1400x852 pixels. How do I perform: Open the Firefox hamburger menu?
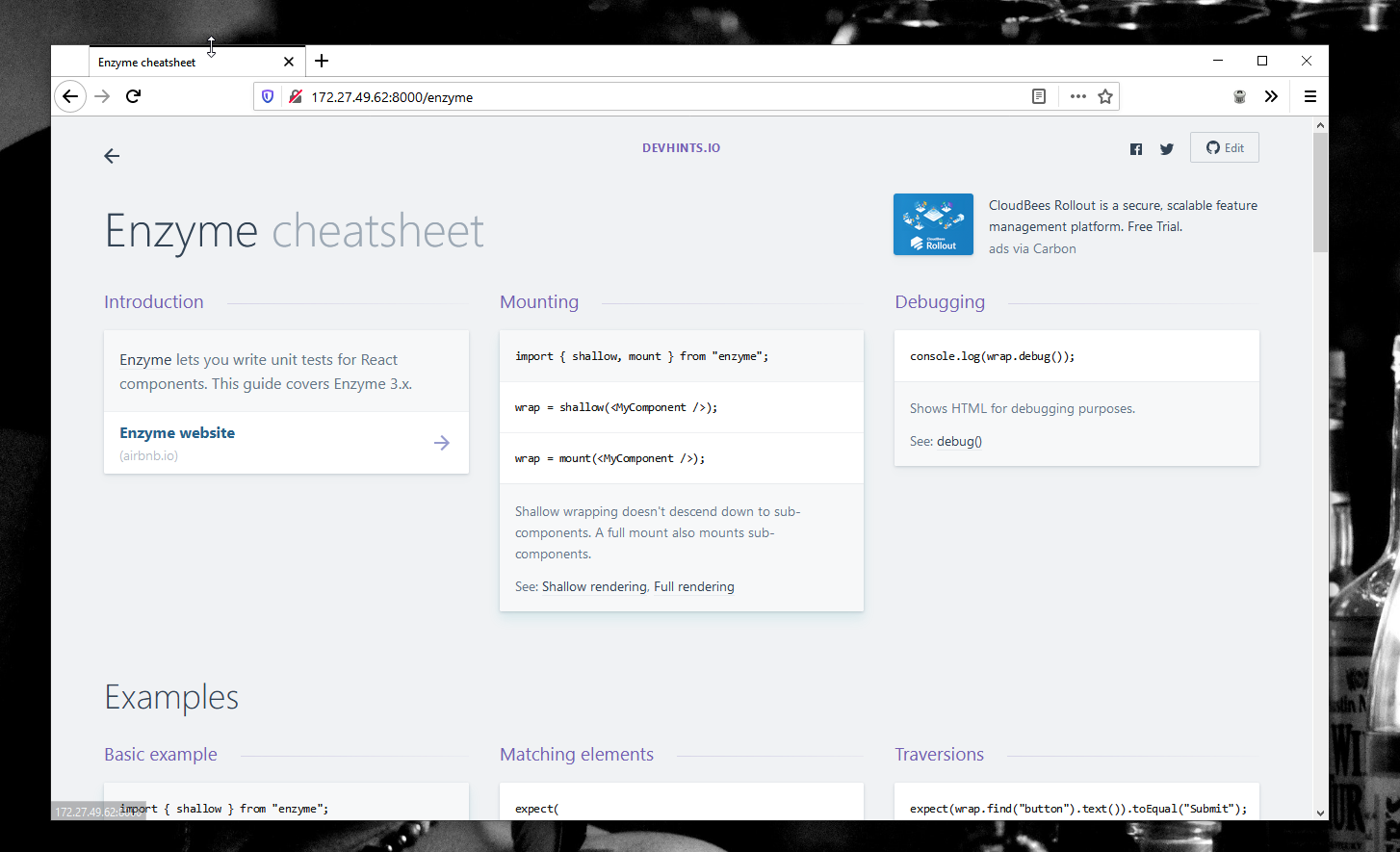[x=1310, y=96]
